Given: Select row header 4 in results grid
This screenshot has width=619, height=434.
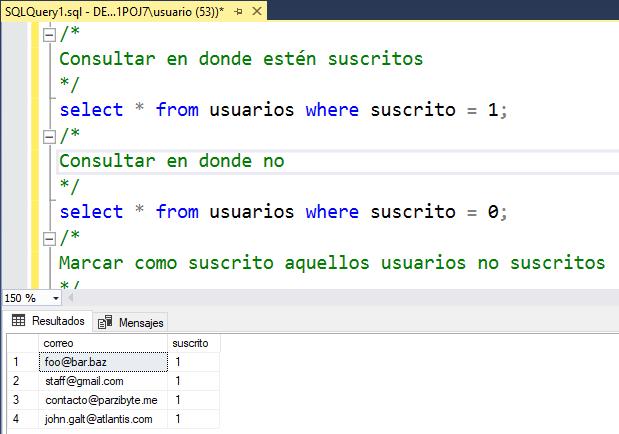Looking at the screenshot, I should (23, 419).
